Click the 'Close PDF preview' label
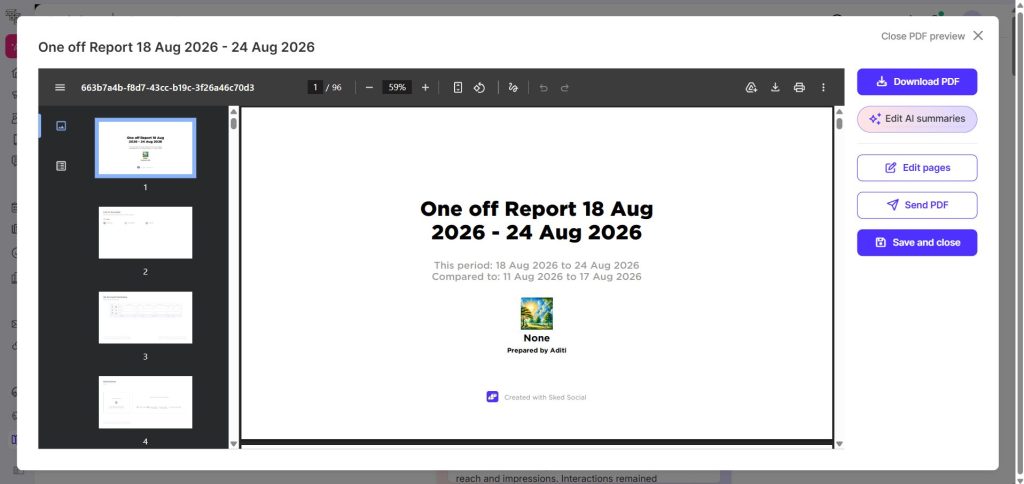 923,37
